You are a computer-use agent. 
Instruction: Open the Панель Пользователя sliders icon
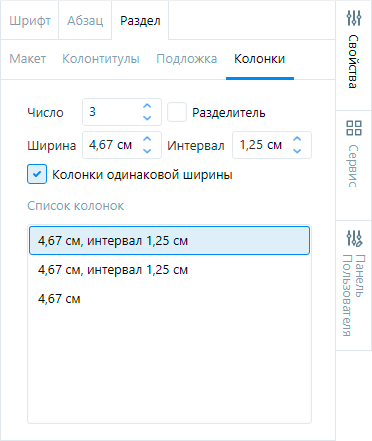pyautogui.click(x=354, y=238)
